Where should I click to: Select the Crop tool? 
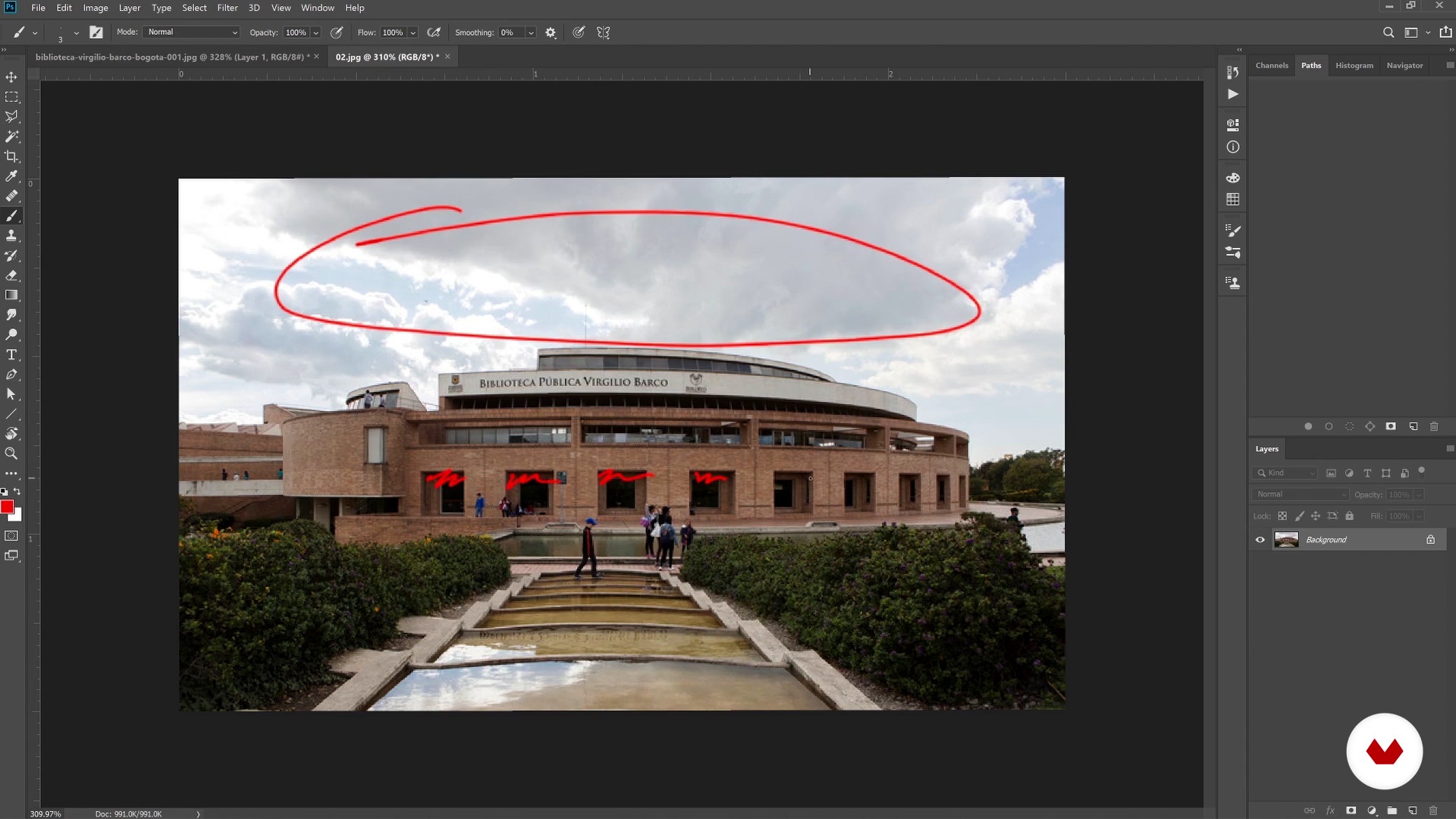(11, 156)
